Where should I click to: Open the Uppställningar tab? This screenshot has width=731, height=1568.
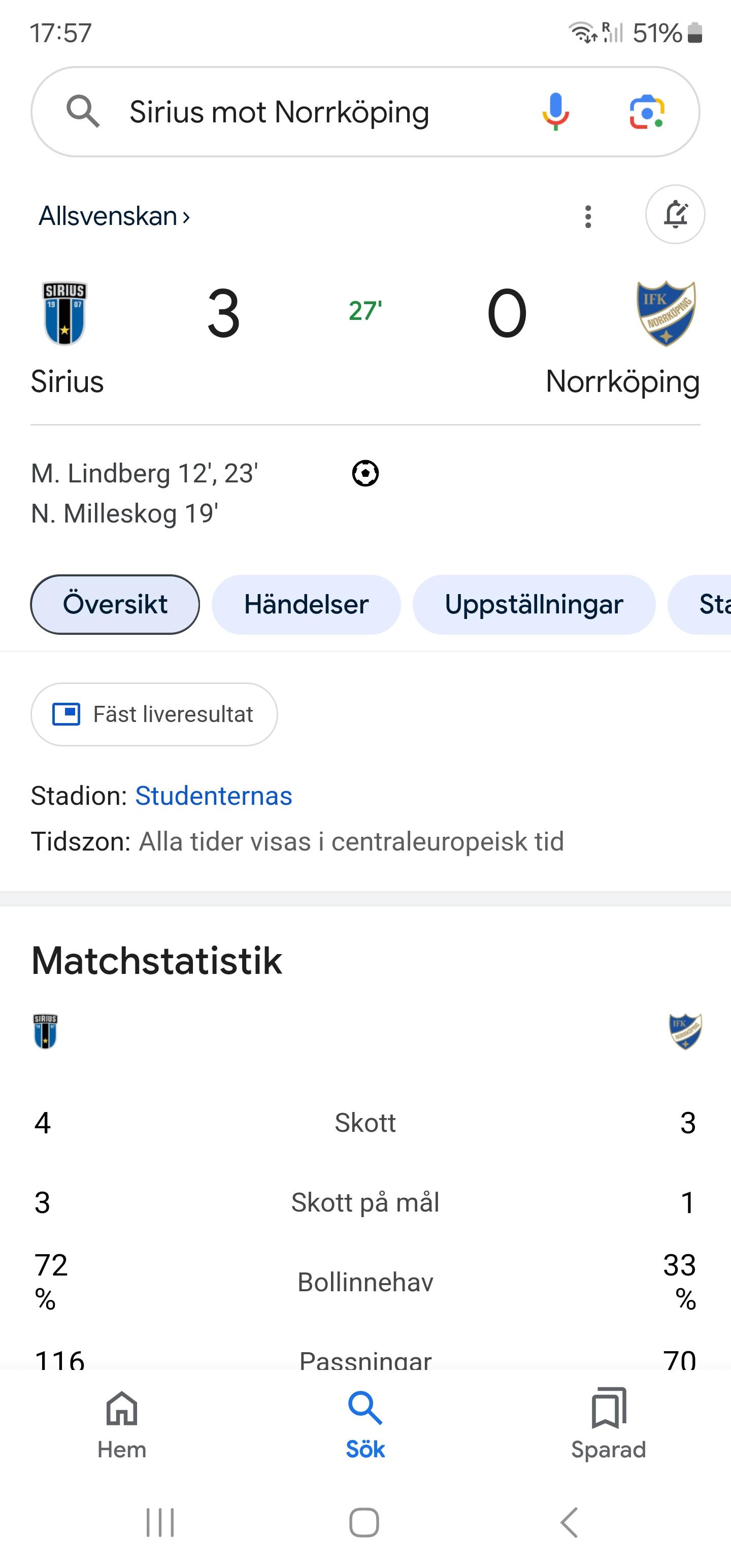point(534,604)
